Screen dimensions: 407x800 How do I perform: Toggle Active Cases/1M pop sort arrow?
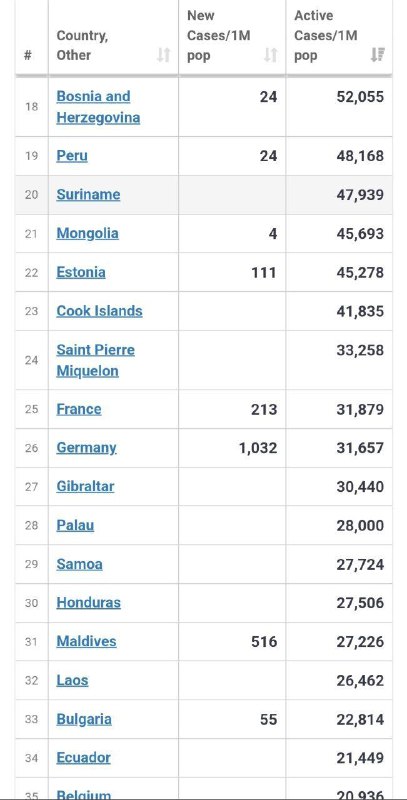pyautogui.click(x=377, y=55)
